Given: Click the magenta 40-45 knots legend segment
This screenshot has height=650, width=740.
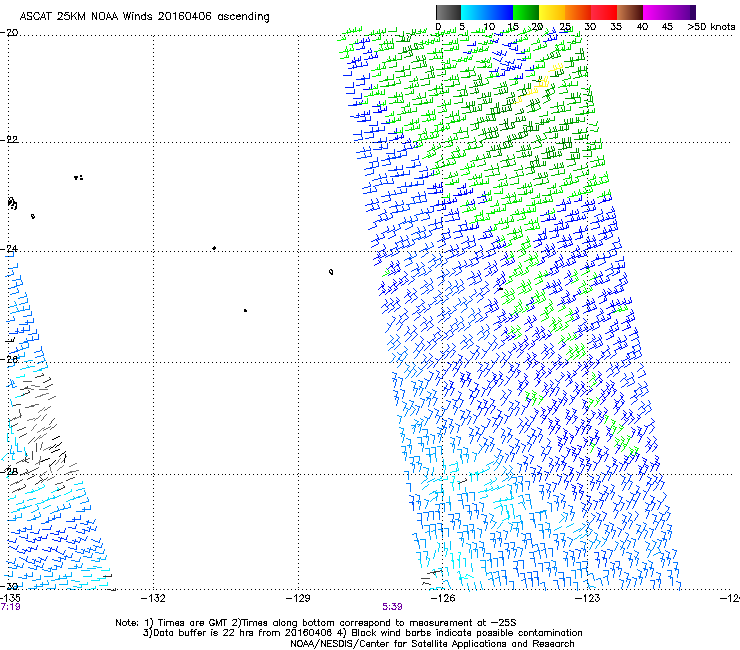Looking at the screenshot, I should click(x=656, y=12).
